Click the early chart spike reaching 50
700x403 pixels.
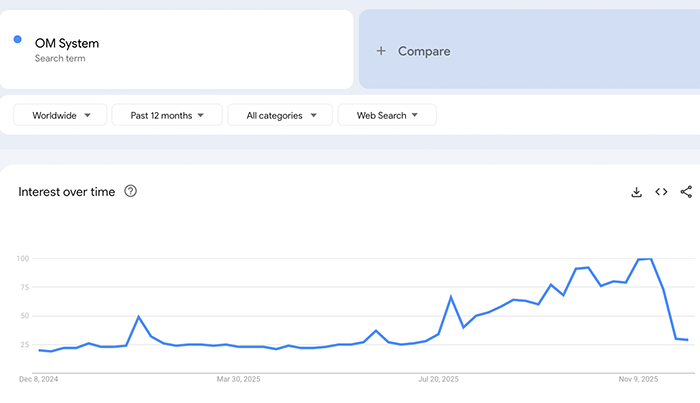click(x=139, y=317)
